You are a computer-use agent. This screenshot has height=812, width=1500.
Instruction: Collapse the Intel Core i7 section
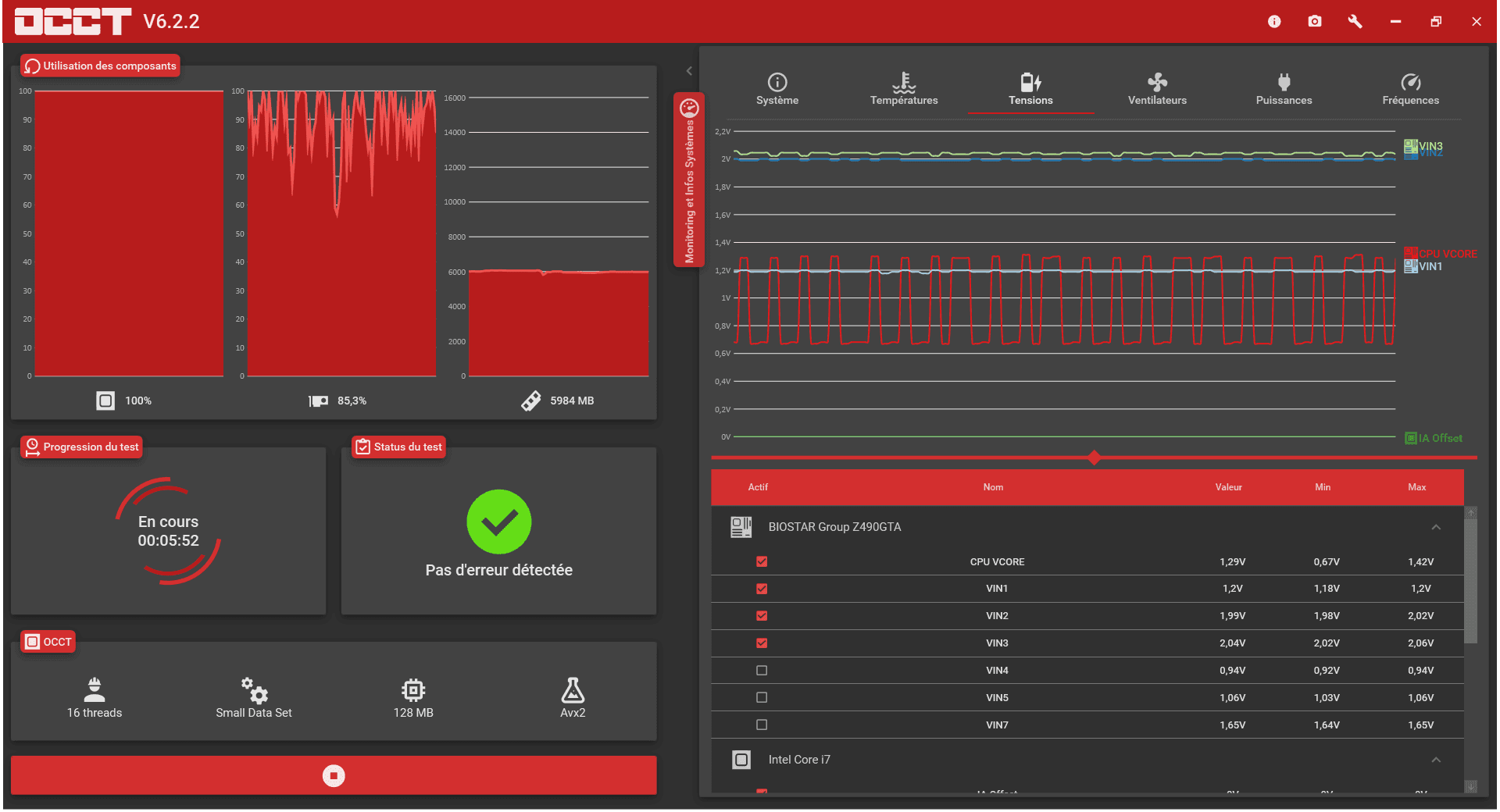click(1436, 760)
